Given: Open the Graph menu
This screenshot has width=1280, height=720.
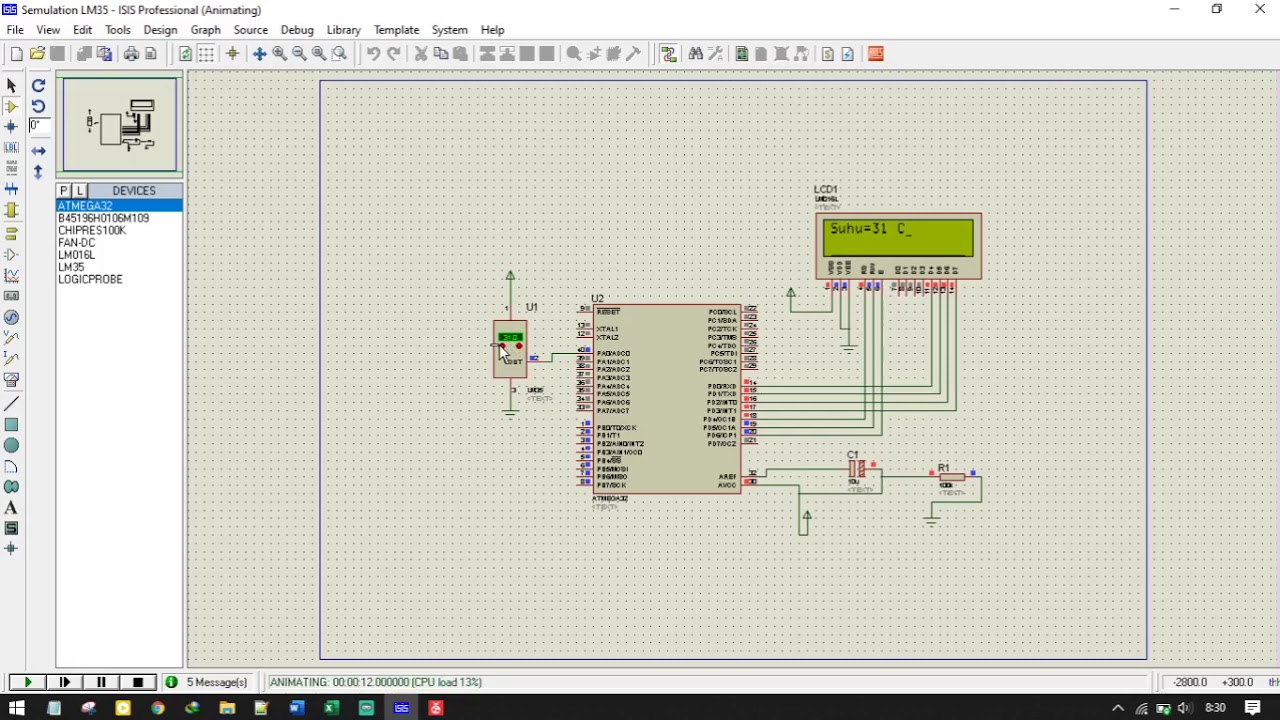Looking at the screenshot, I should [x=205, y=30].
